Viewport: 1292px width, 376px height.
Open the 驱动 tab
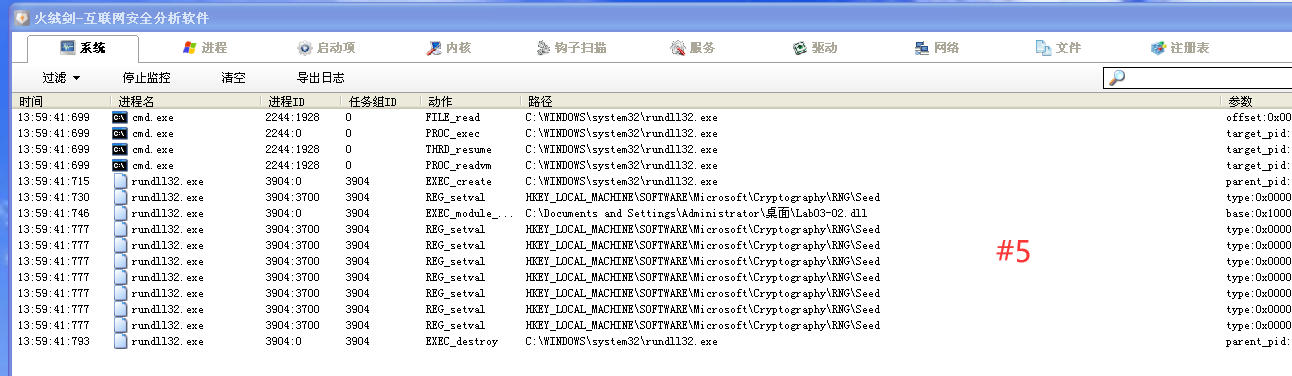tap(815, 48)
